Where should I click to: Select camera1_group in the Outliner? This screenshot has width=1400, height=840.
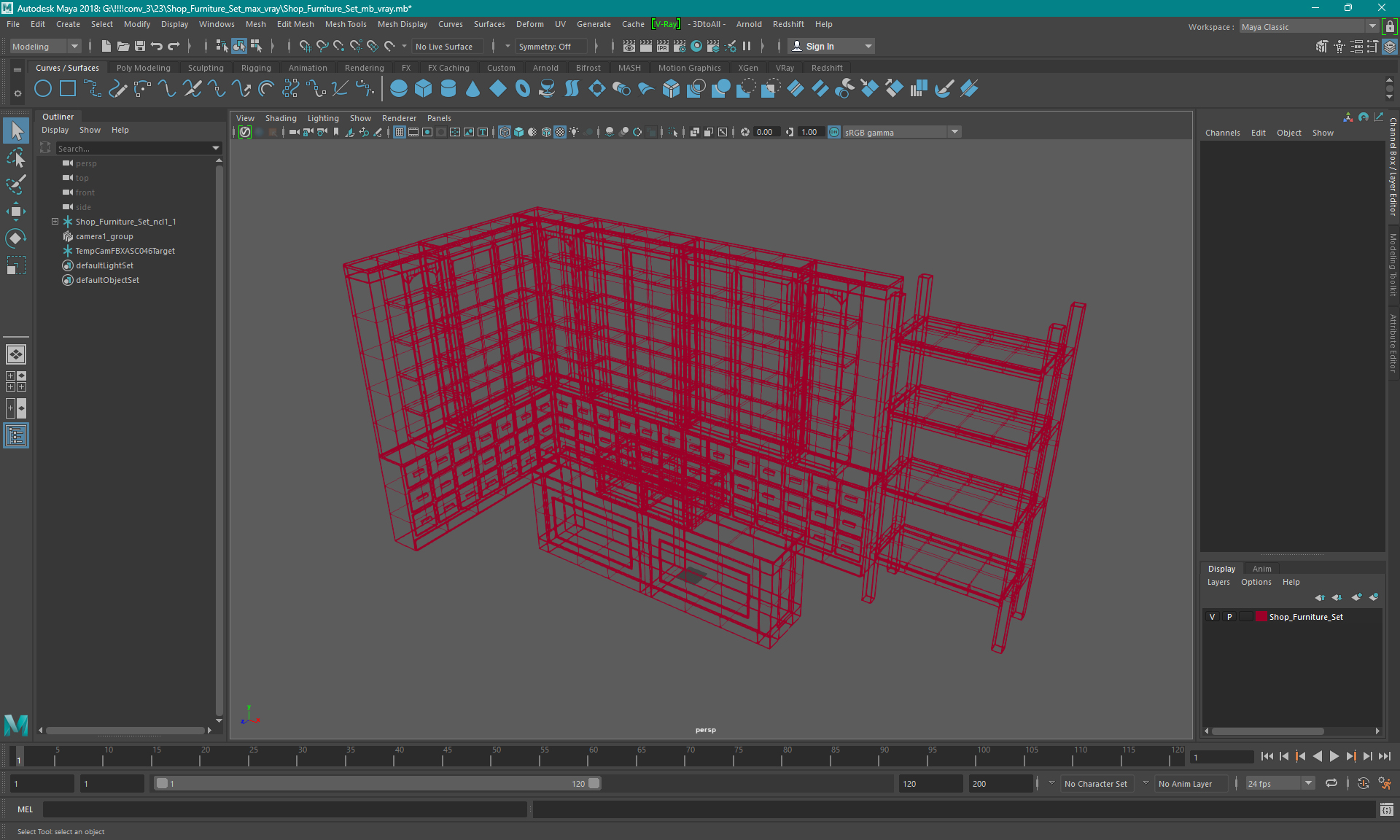point(104,236)
